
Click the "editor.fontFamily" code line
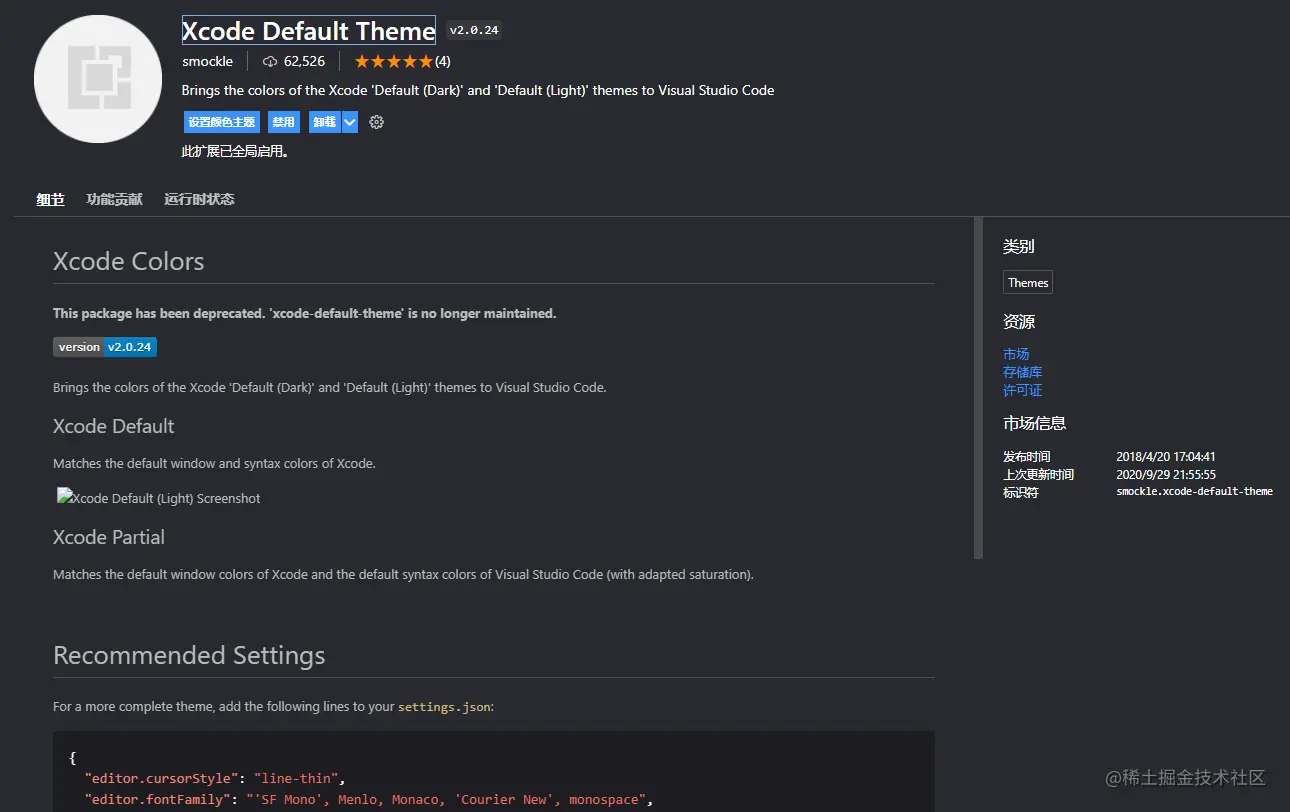click(x=369, y=799)
